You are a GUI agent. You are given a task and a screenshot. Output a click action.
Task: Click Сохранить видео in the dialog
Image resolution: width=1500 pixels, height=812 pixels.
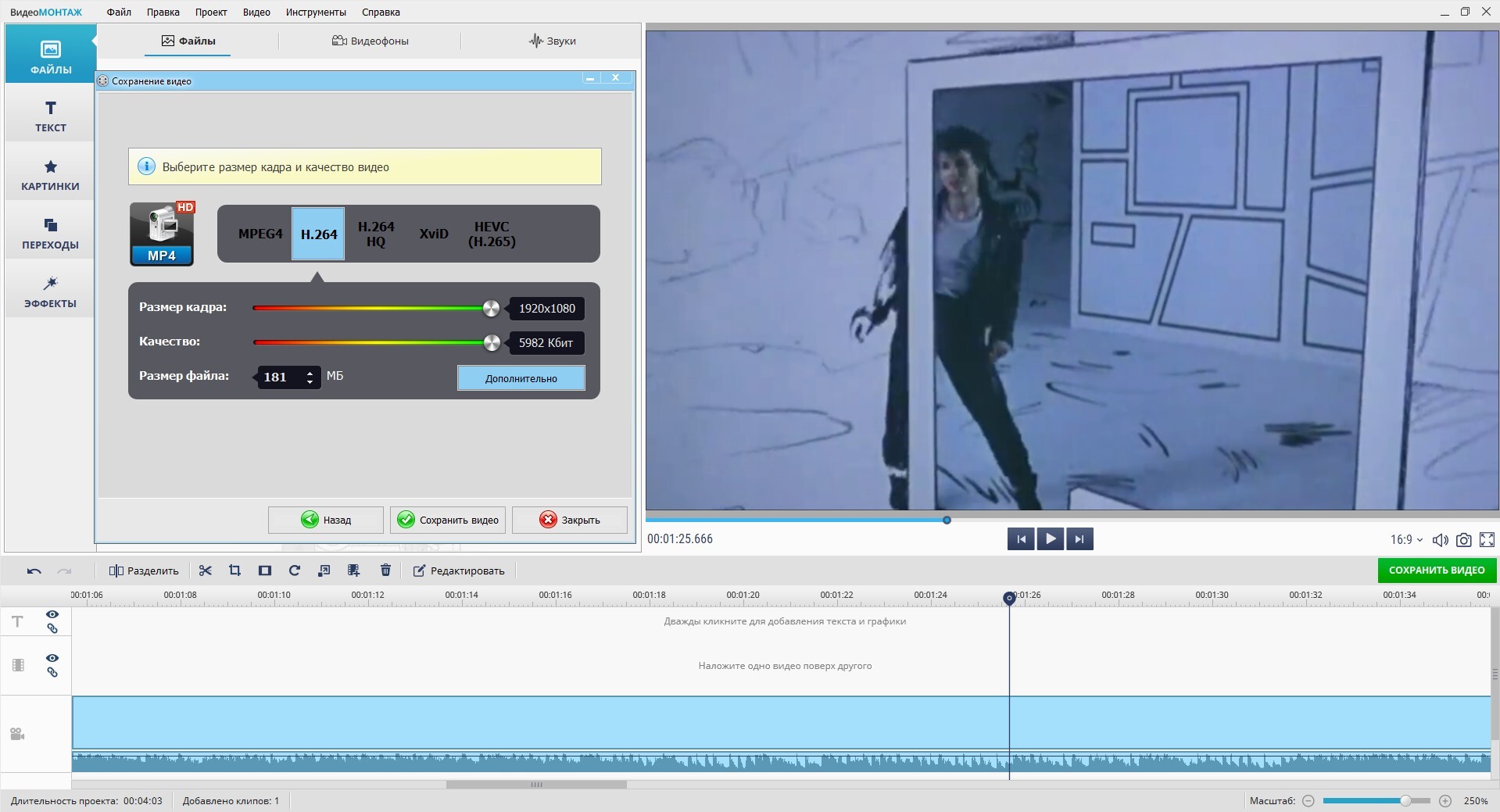point(448,520)
